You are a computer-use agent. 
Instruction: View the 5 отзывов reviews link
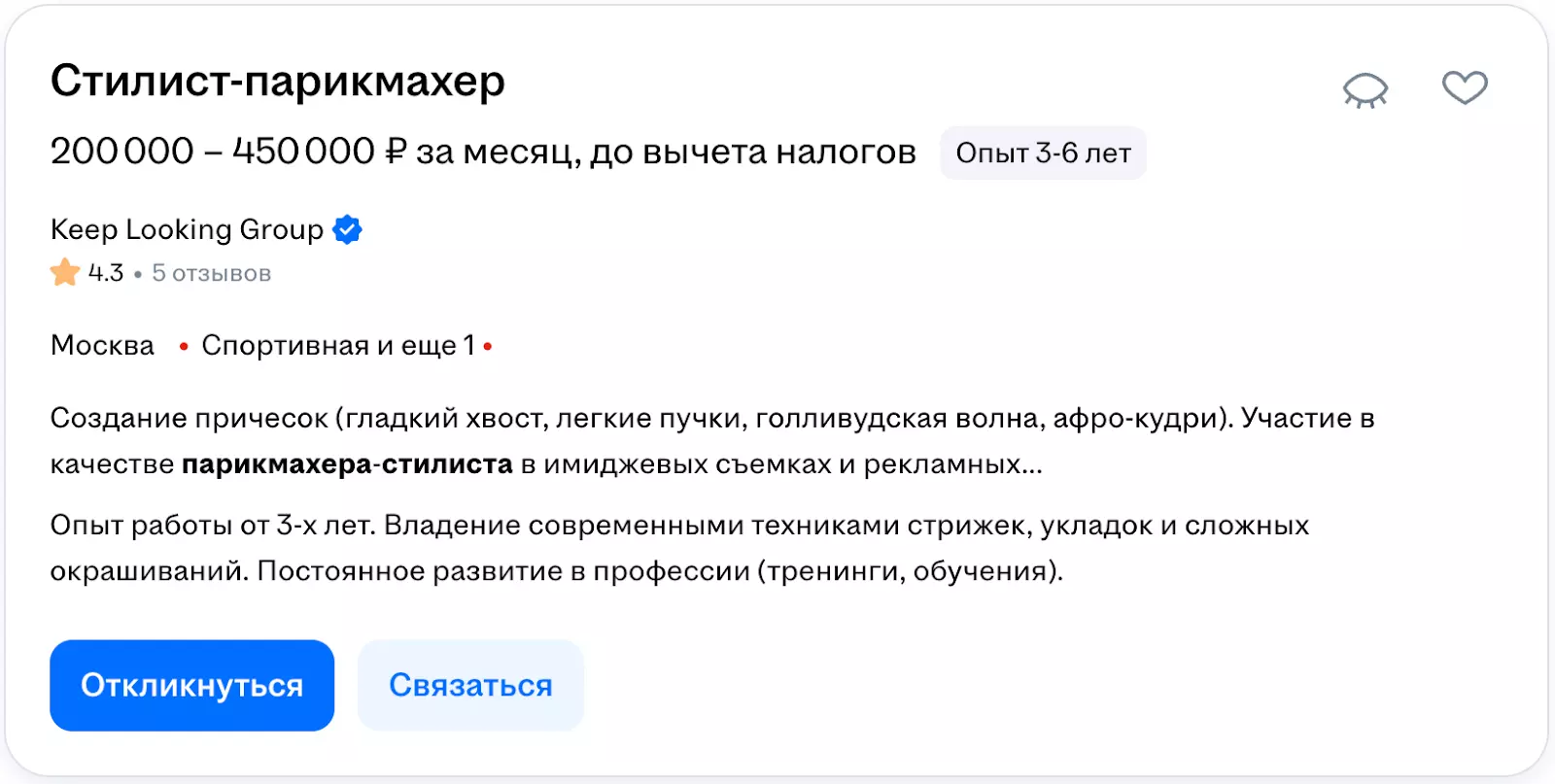click(211, 274)
